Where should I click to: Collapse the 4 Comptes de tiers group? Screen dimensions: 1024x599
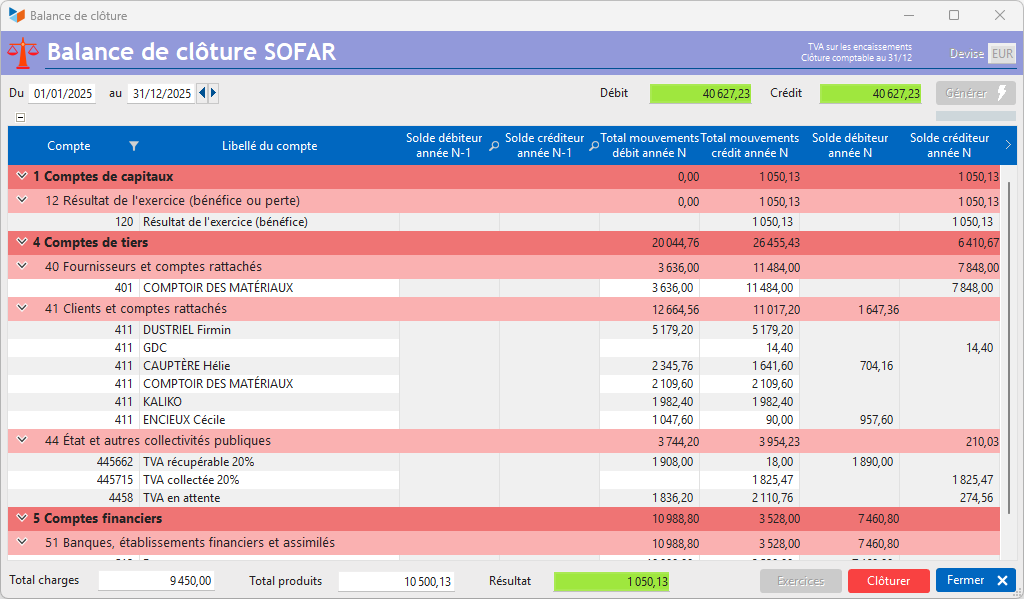click(x=21, y=242)
